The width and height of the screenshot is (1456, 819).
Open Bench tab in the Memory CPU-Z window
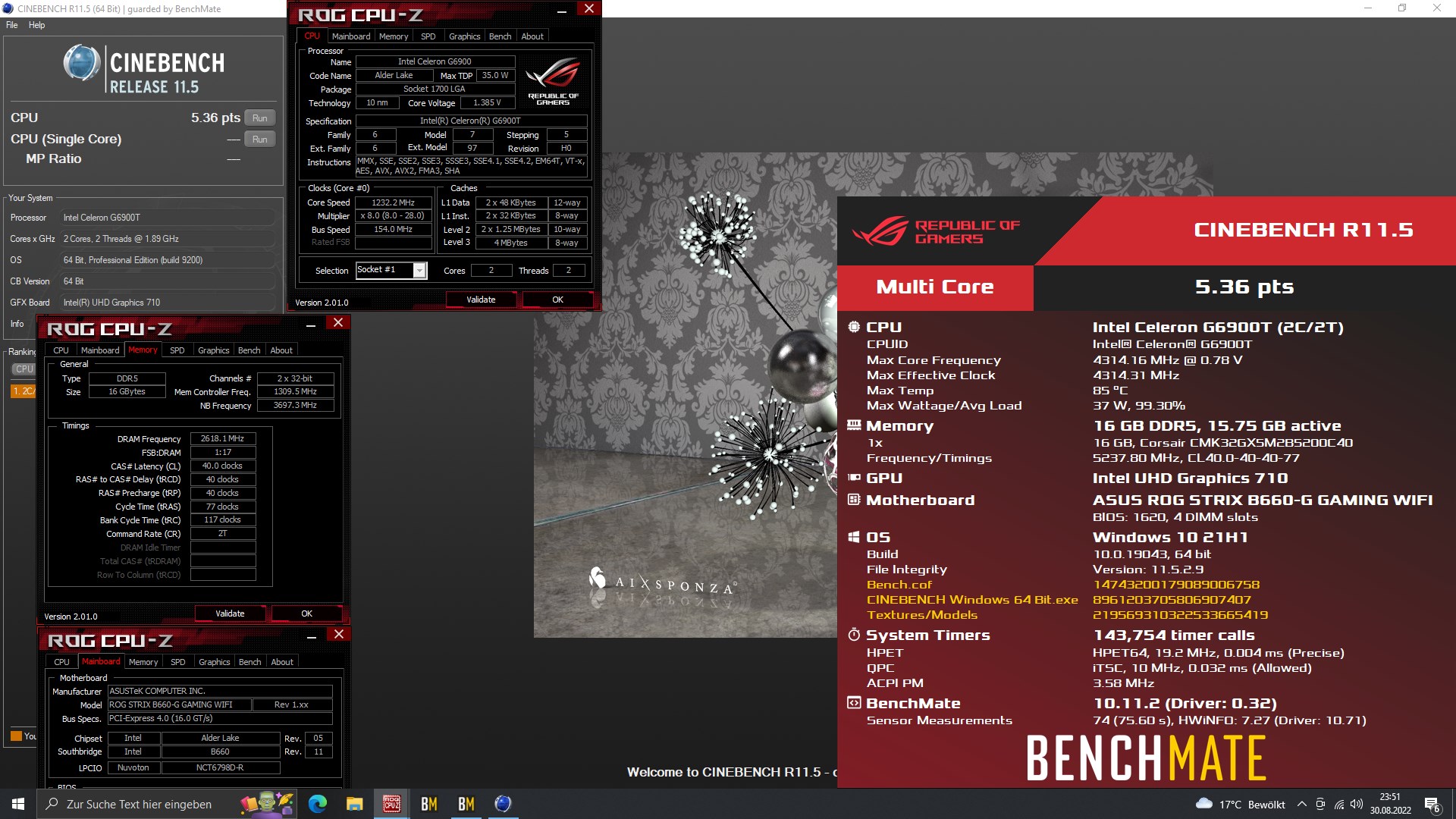coord(249,350)
